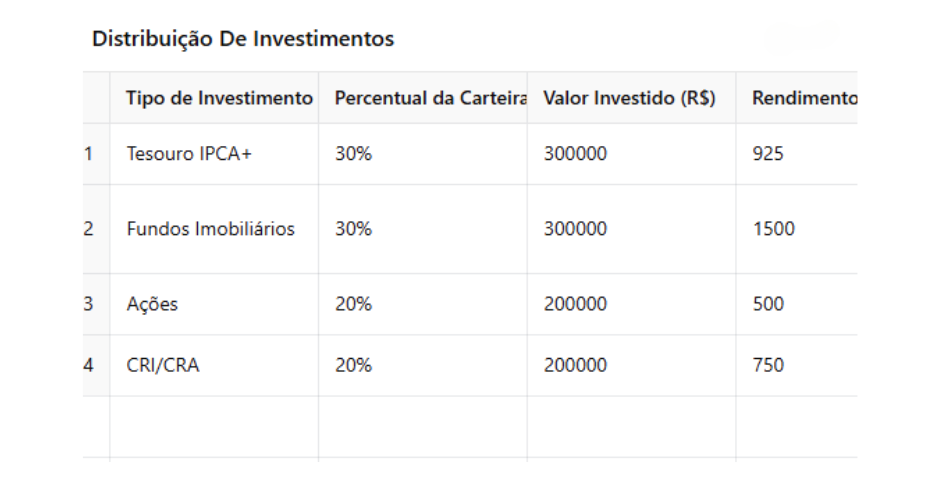This screenshot has height=480, width=940.
Task: Select the 20% cell in Ações row
Action: coord(353,304)
